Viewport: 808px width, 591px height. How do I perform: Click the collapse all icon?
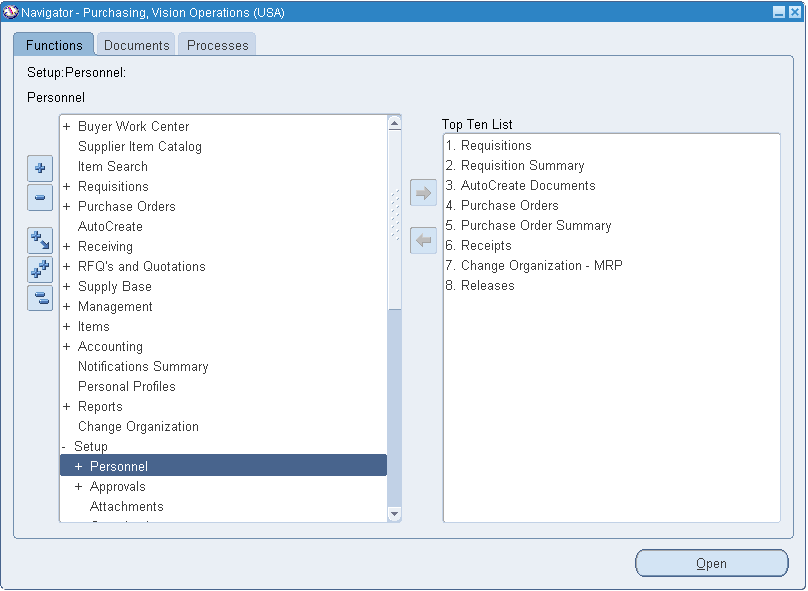40,298
